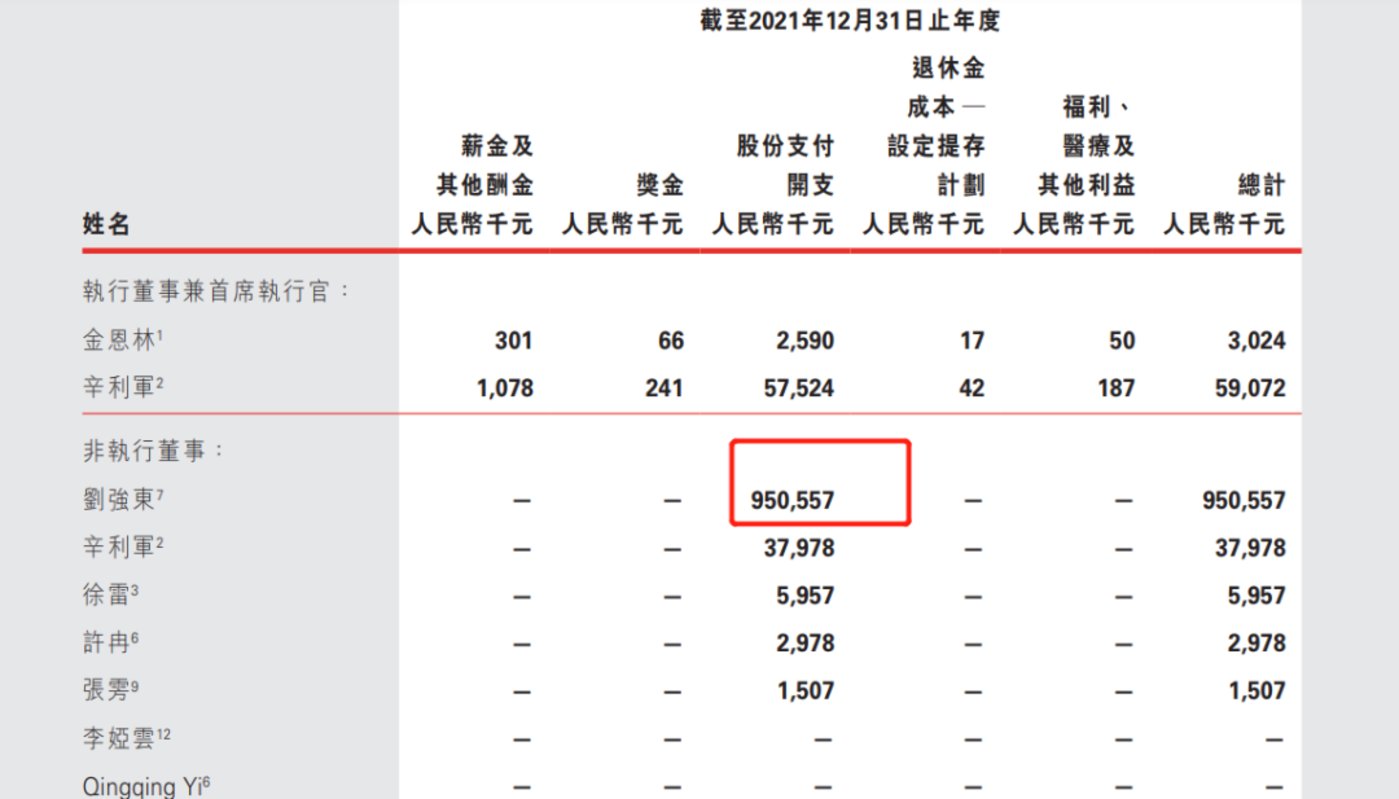This screenshot has width=1399, height=799.
Task: Select 金恩林's welfare value 50
Action: click(x=1122, y=341)
